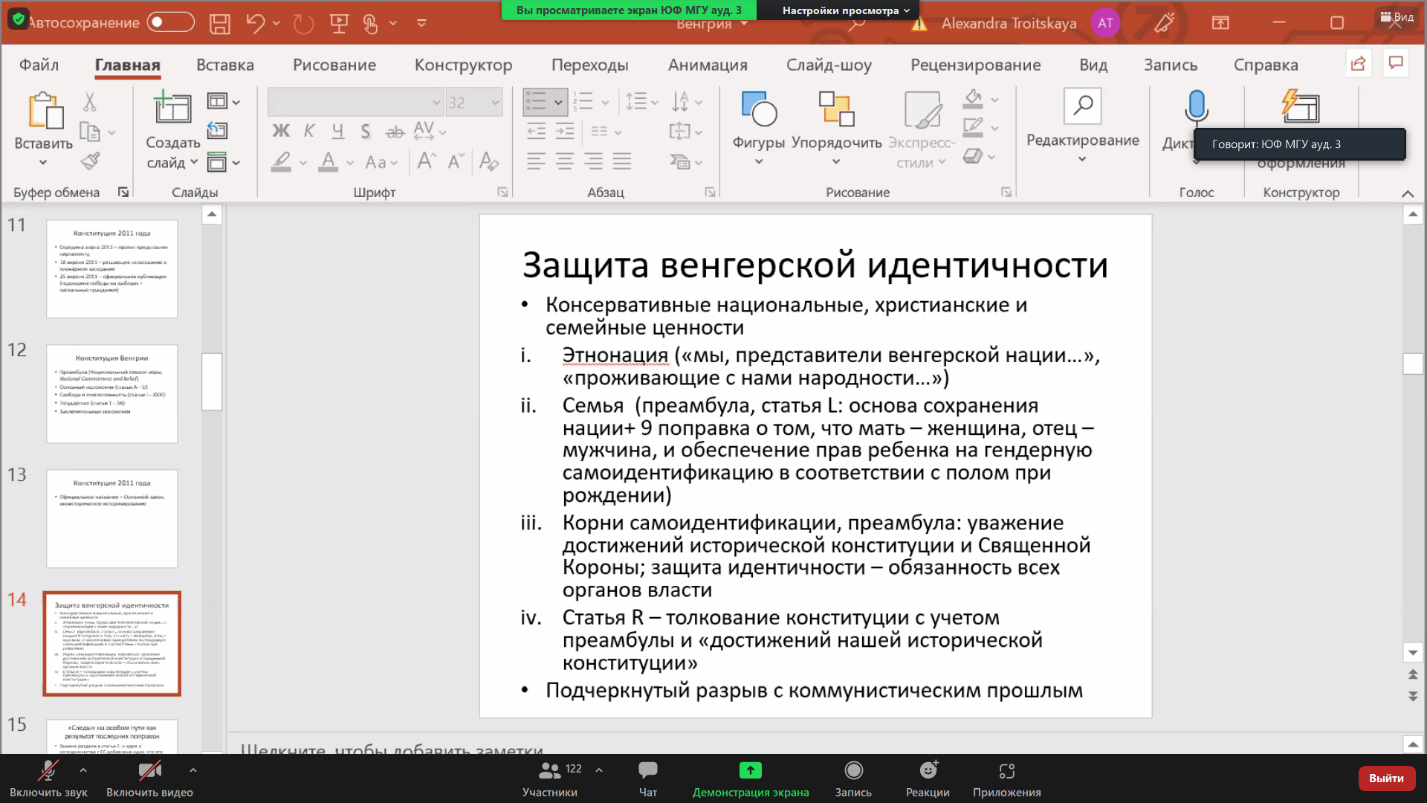Switch to Вставка tab
The width and height of the screenshot is (1427, 803).
click(x=225, y=65)
